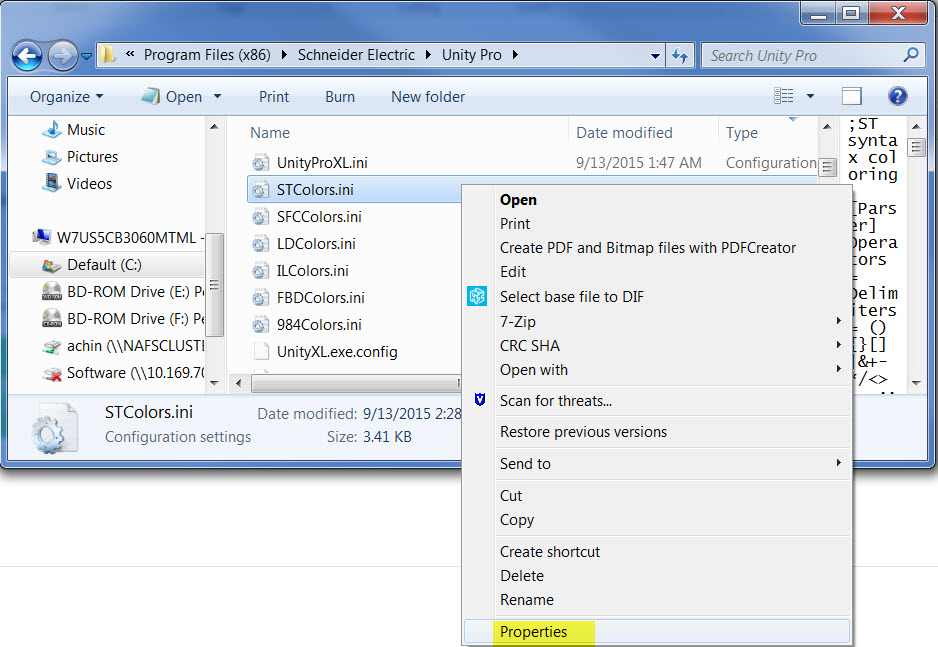This screenshot has width=938, height=647.
Task: Choose Properties in context menu
Action: 533,631
